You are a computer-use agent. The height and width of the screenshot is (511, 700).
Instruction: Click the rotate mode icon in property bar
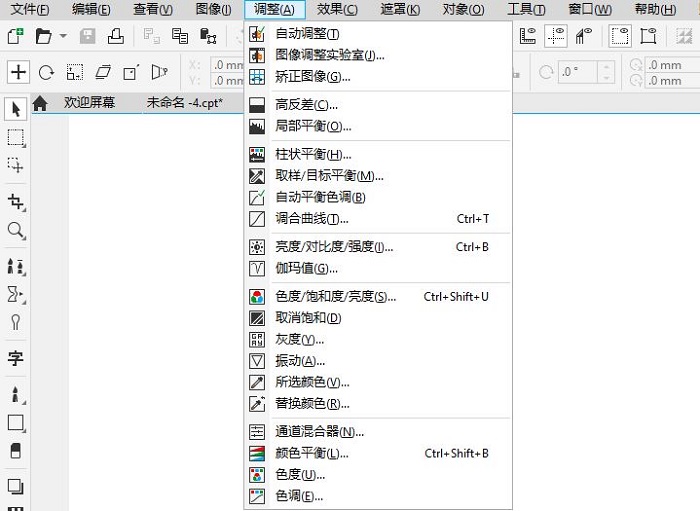(x=46, y=72)
